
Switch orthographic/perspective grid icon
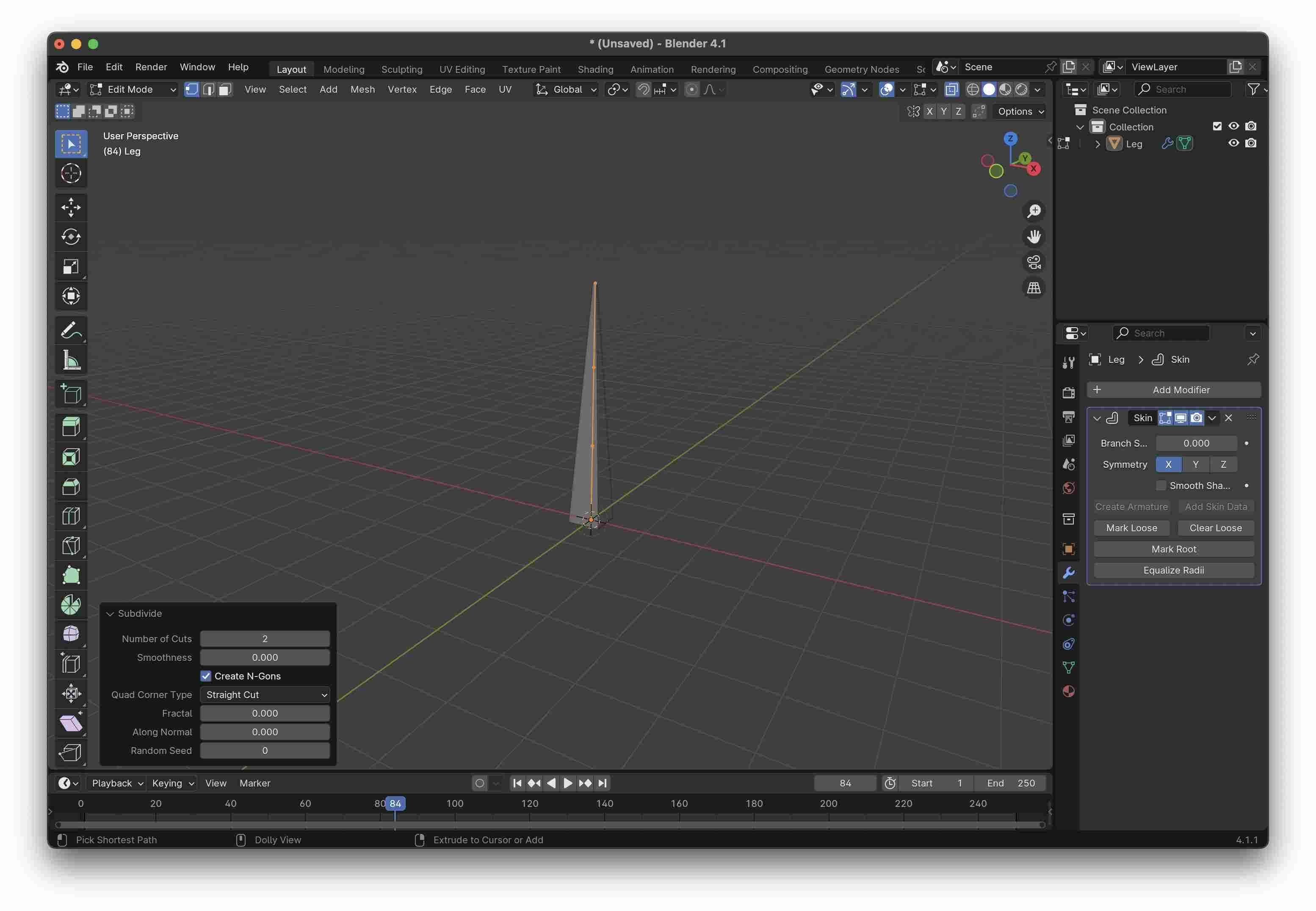pos(1034,288)
